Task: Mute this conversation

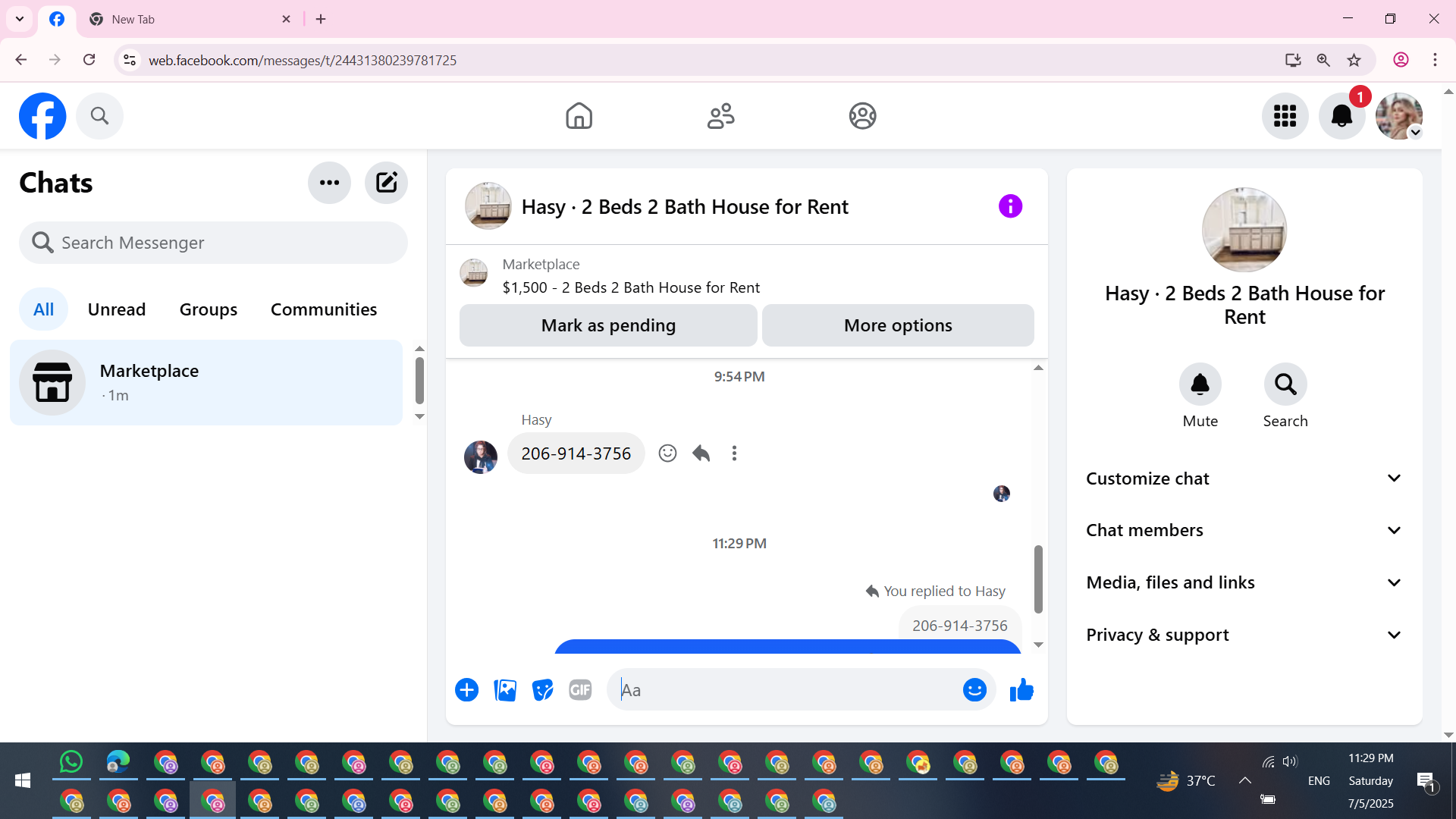Action: (1200, 385)
